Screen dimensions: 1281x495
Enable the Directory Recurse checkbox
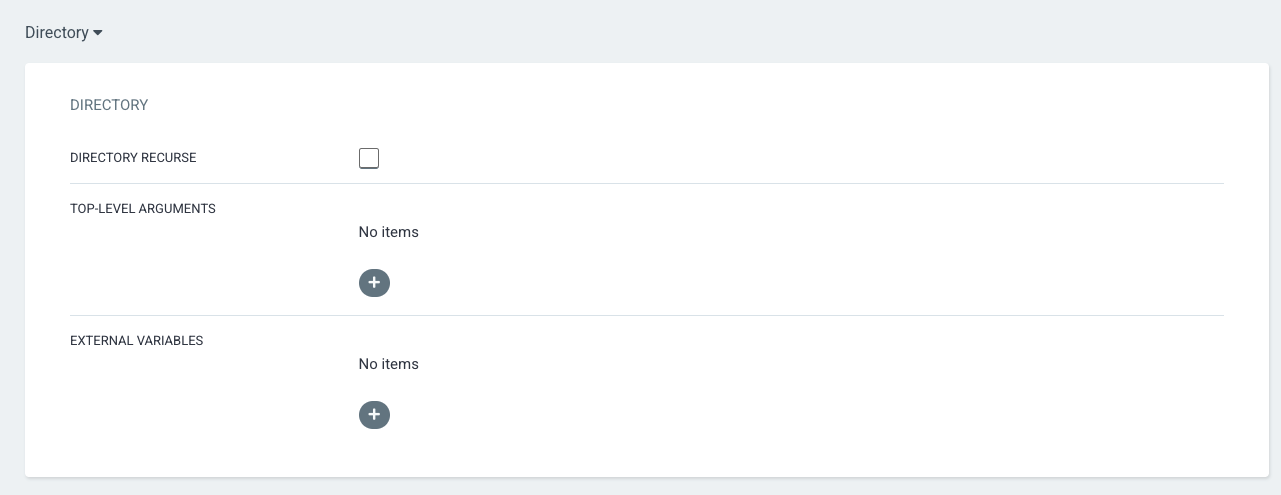369,158
